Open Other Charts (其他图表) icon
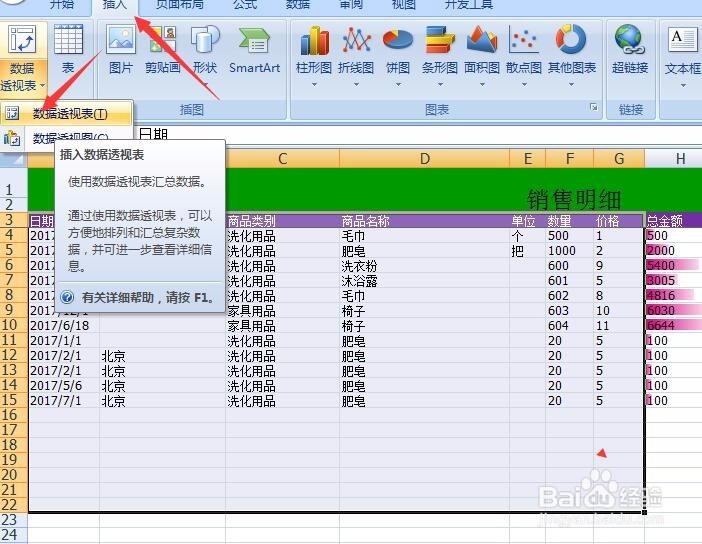The width and height of the screenshot is (702, 544). (571, 39)
